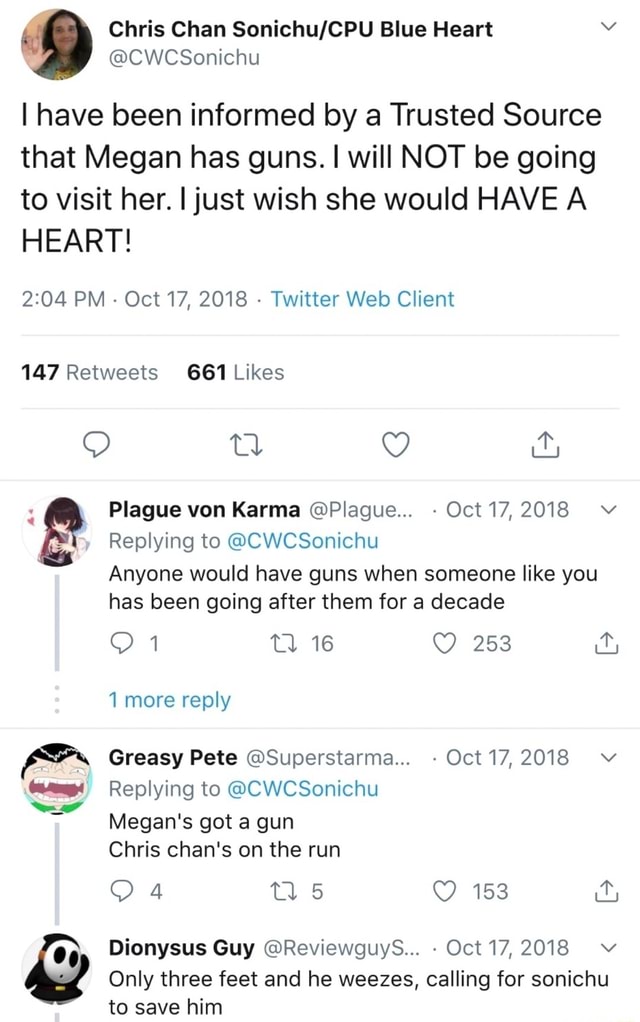
Task: Open dropdown chevron on main tweet
Action: tap(607, 27)
